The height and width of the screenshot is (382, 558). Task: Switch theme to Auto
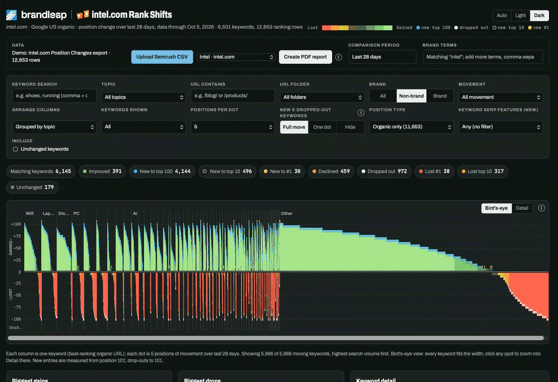pos(502,15)
